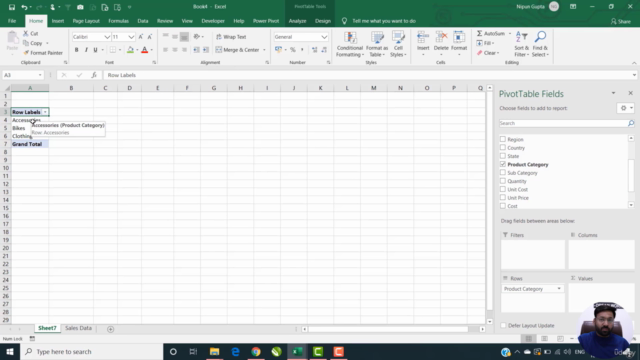
Task: Add a new sheet with plus icon
Action: pos(110,329)
